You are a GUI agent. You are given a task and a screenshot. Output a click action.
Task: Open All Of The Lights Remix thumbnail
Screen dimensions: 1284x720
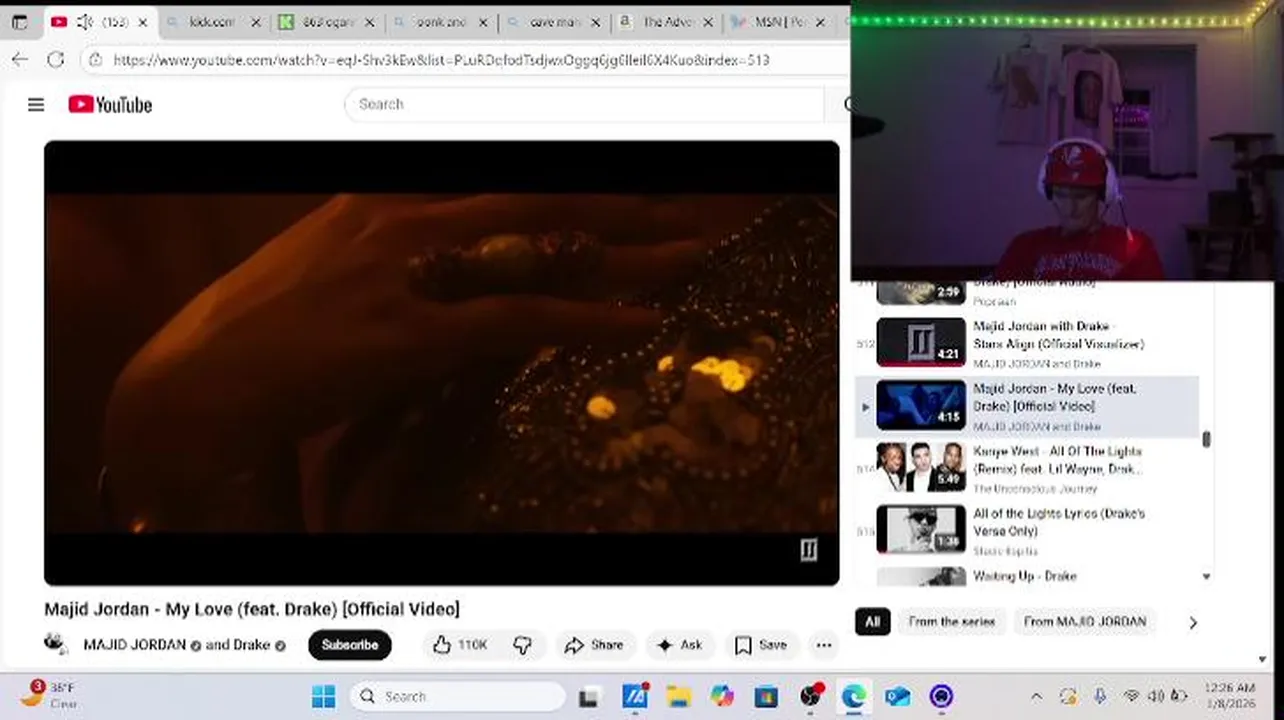921,467
